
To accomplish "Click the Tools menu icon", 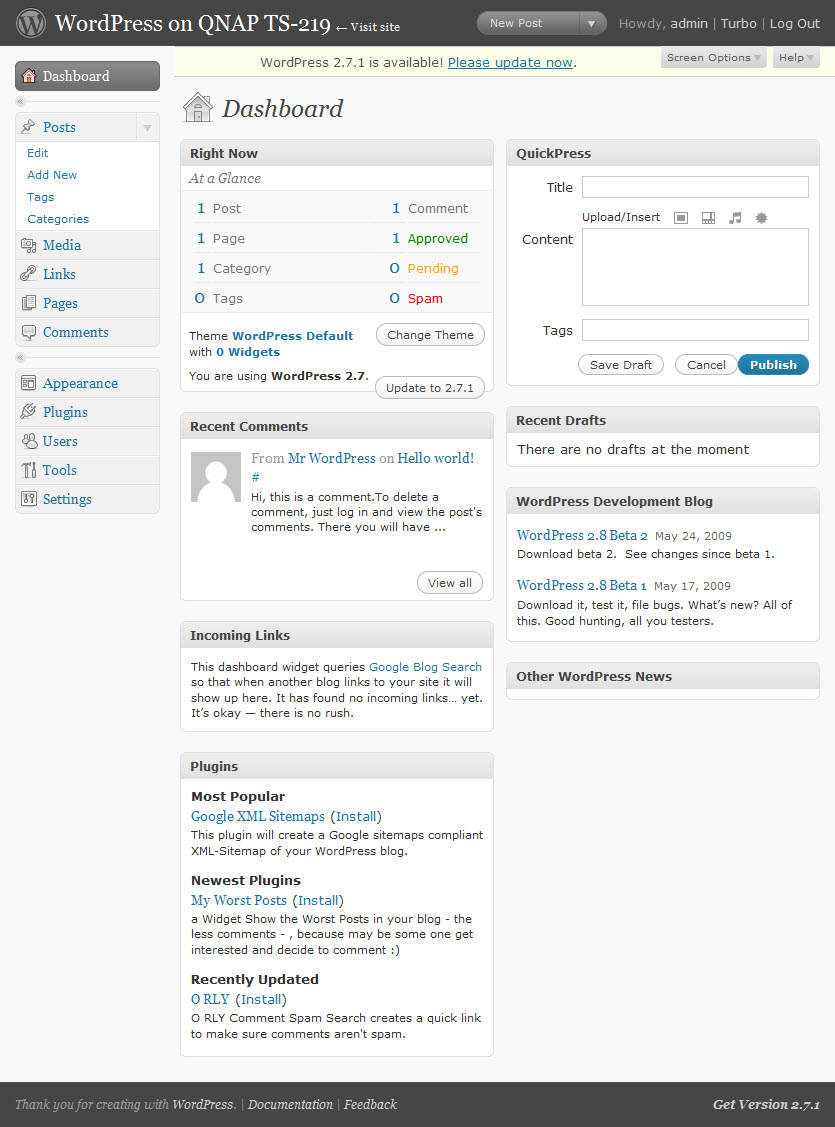I will click(28, 470).
